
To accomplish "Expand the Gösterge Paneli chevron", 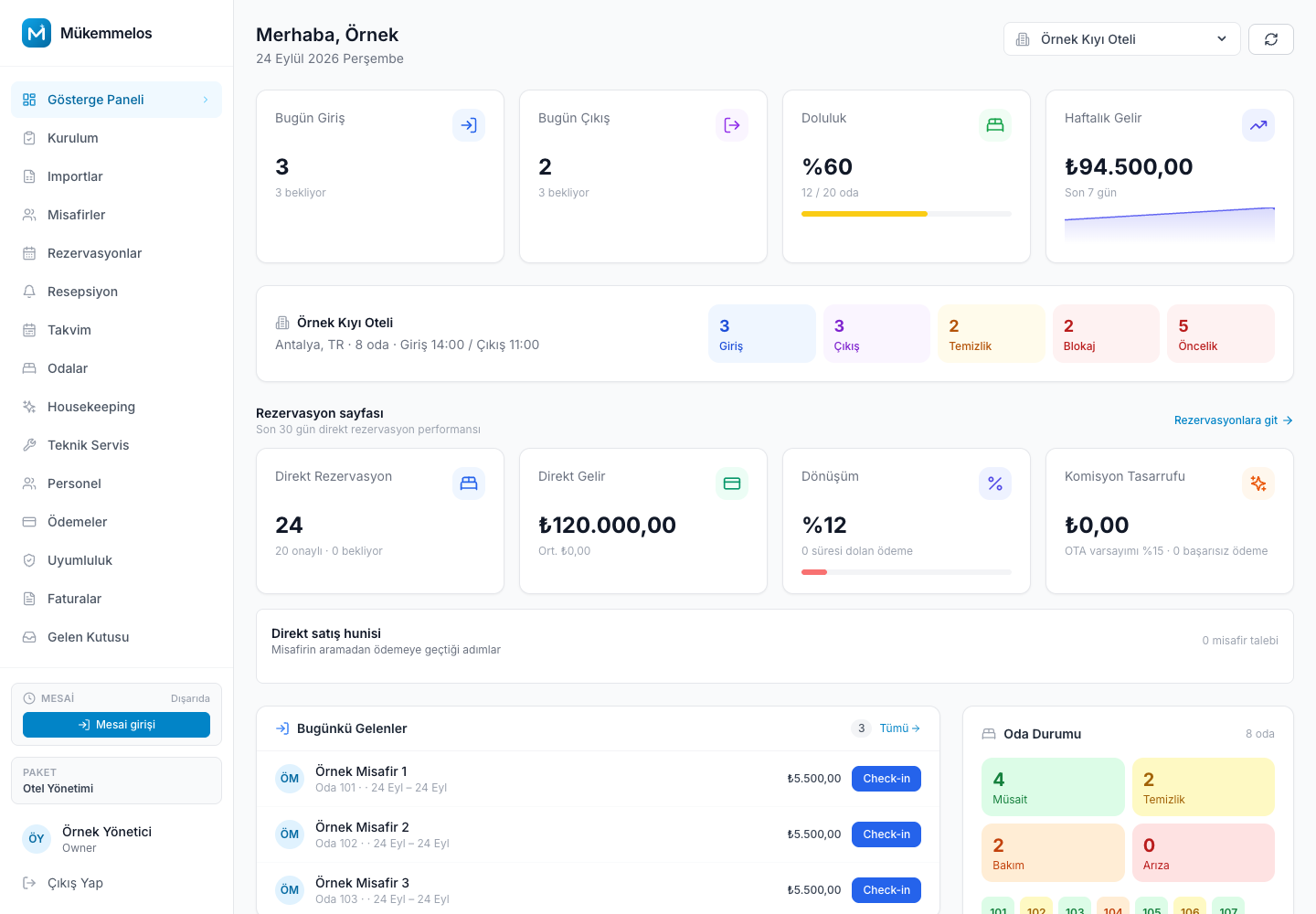I will click(x=206, y=100).
